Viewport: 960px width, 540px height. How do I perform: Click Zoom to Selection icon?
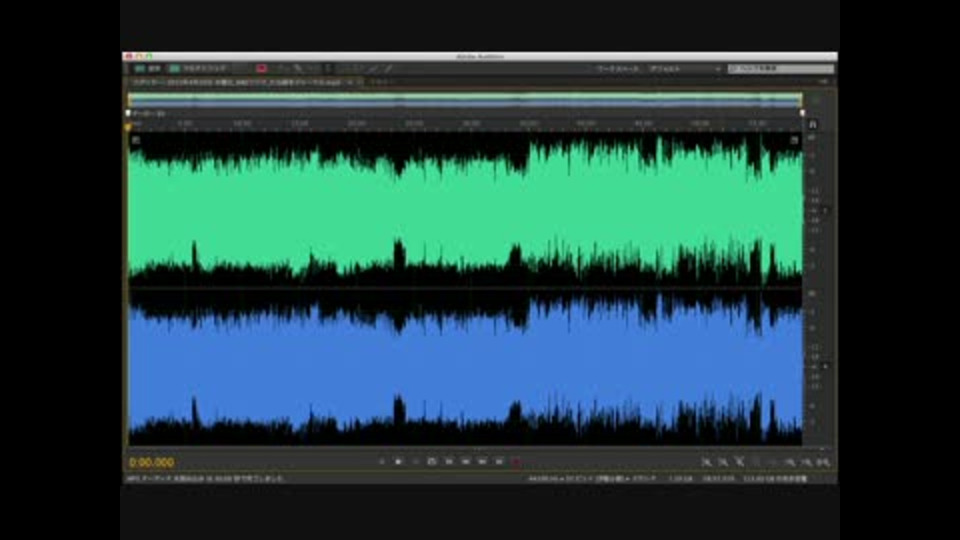pos(823,462)
